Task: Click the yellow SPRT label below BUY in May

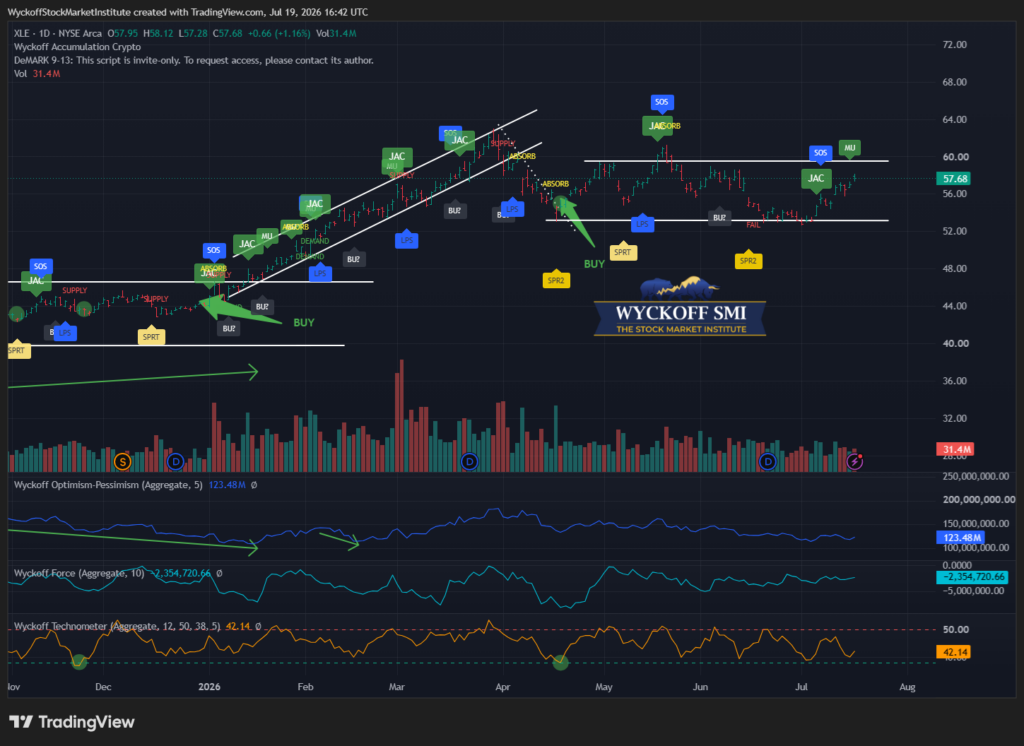Action: [622, 252]
